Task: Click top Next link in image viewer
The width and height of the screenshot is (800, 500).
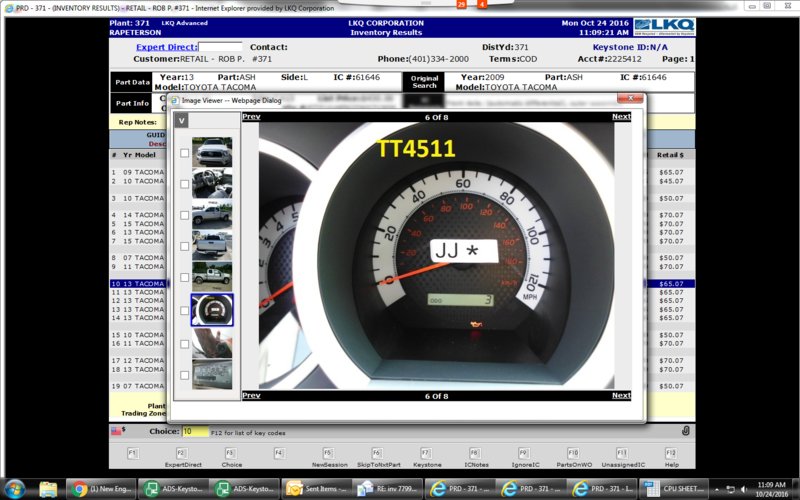Action: [621, 116]
